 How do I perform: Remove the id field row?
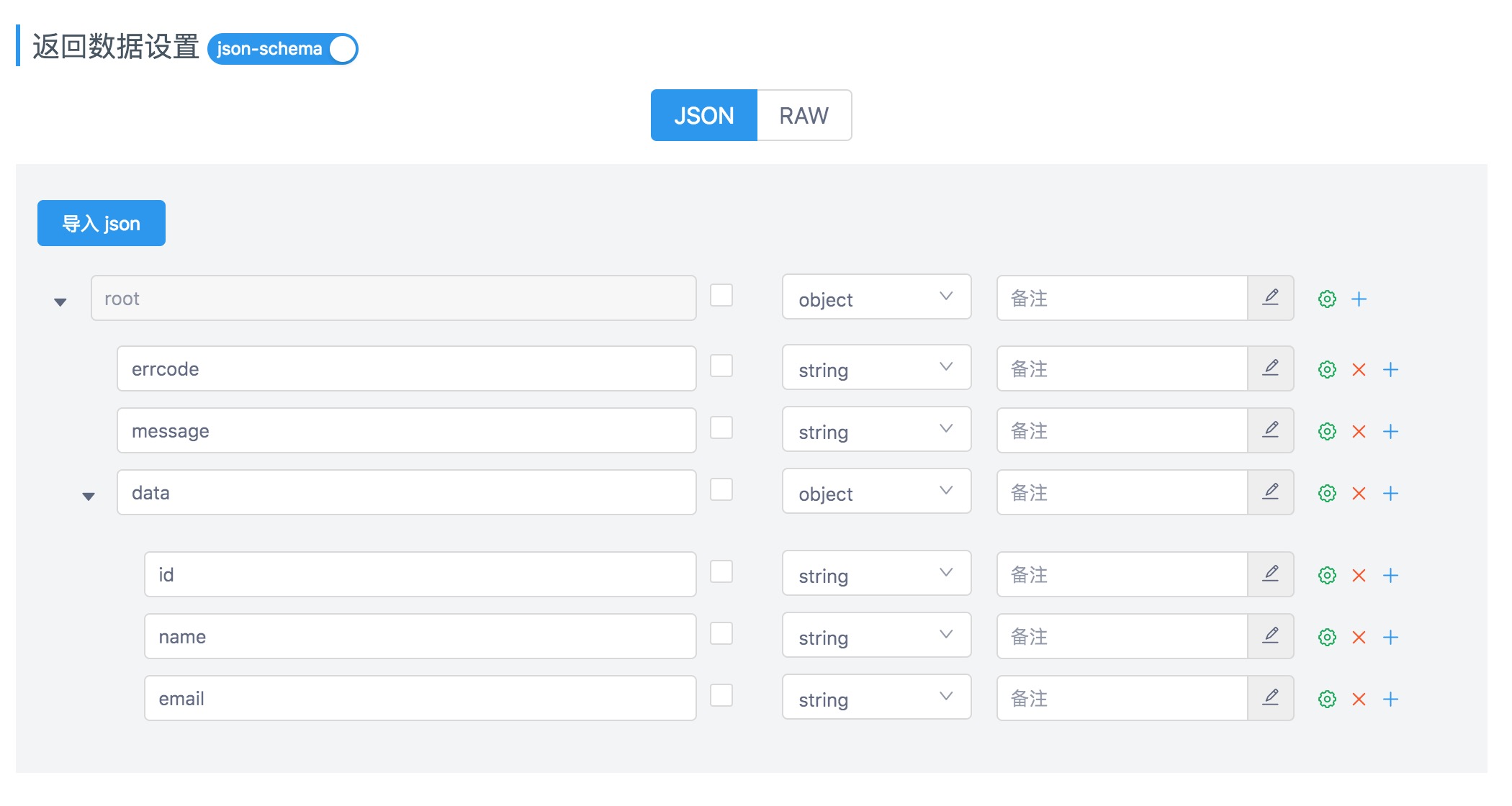(1359, 575)
